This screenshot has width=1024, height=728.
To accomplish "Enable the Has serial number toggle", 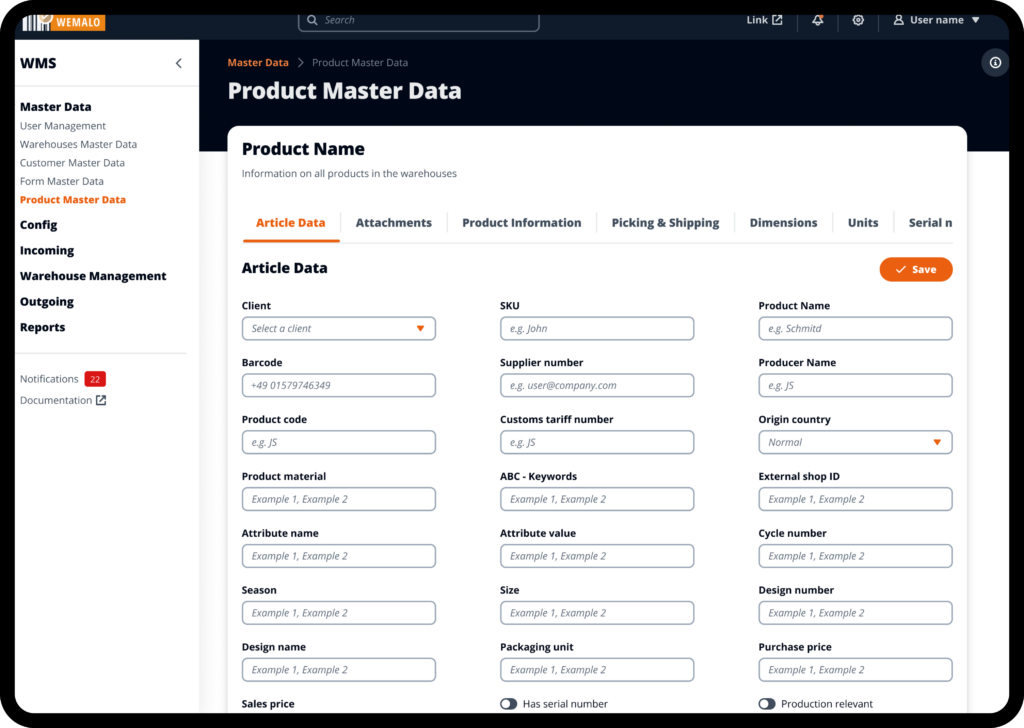I will tap(509, 704).
